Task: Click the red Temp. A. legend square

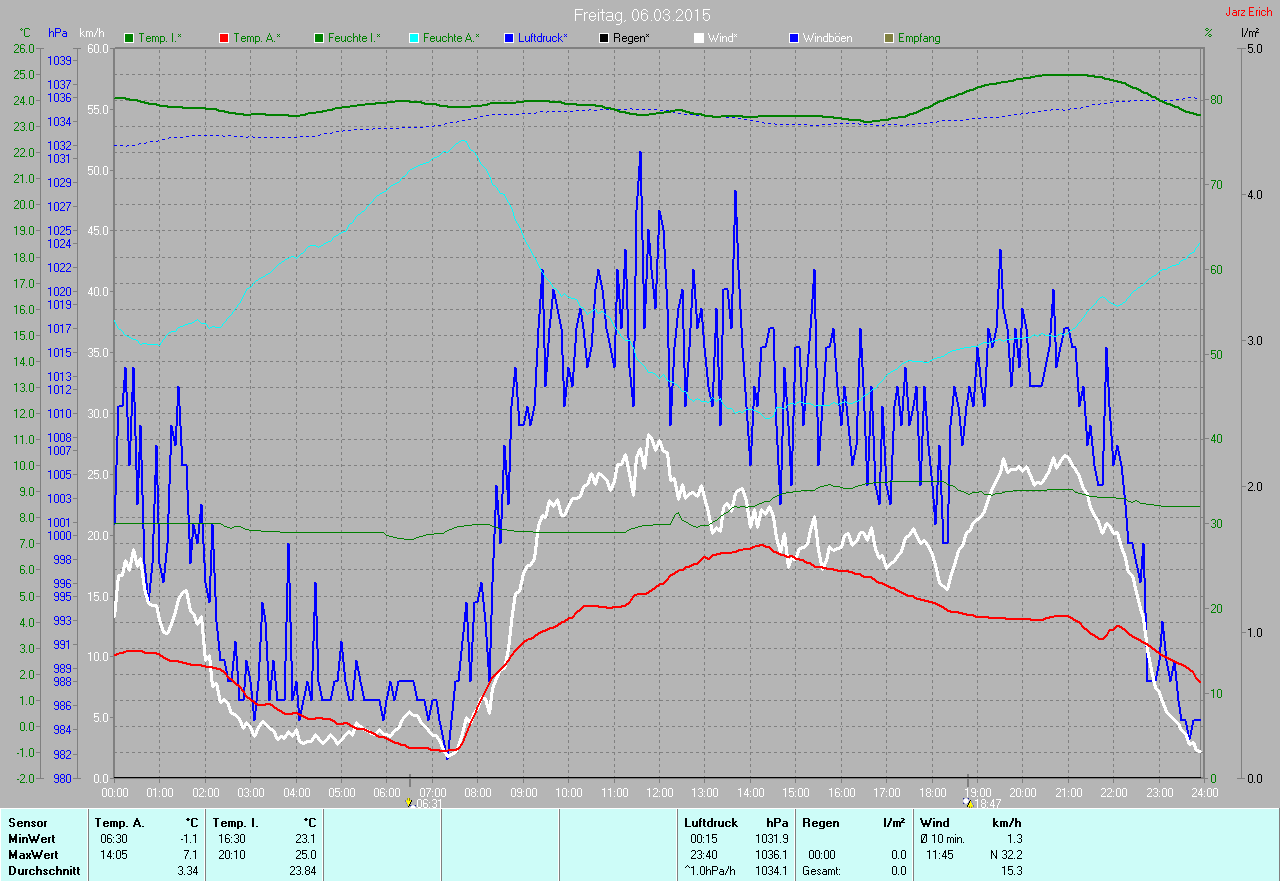Action: click(x=224, y=38)
